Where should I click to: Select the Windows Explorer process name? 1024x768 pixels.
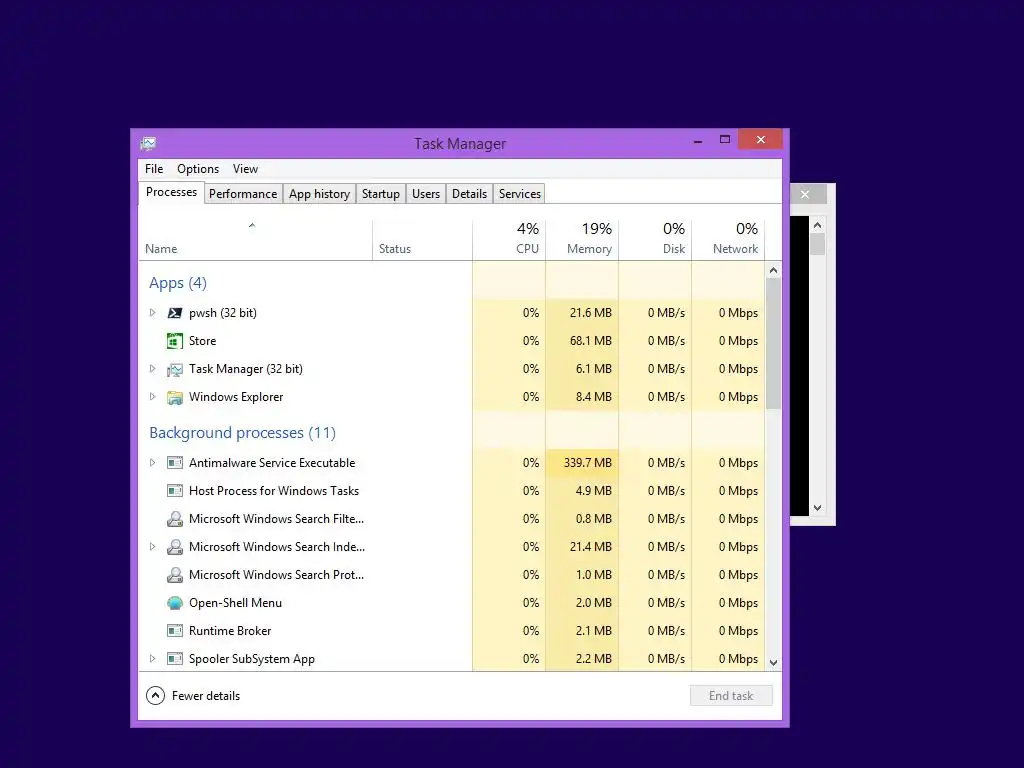click(236, 397)
